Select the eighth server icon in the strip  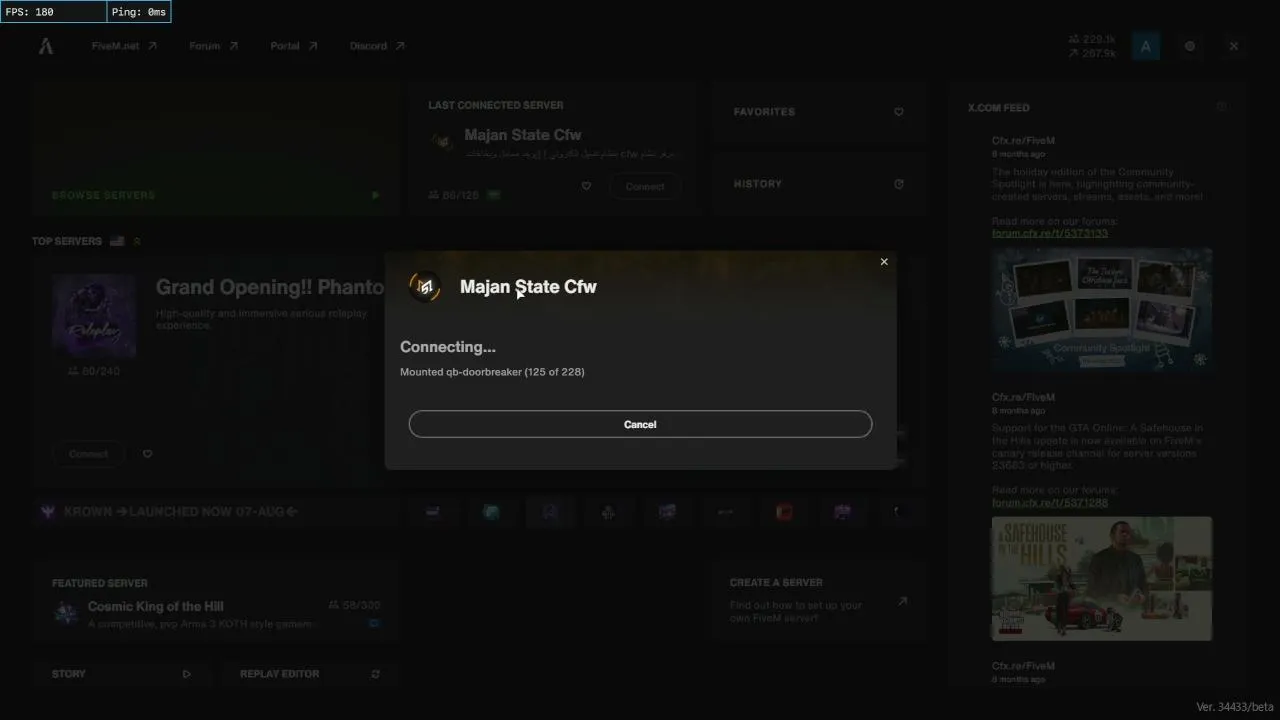tap(842, 512)
